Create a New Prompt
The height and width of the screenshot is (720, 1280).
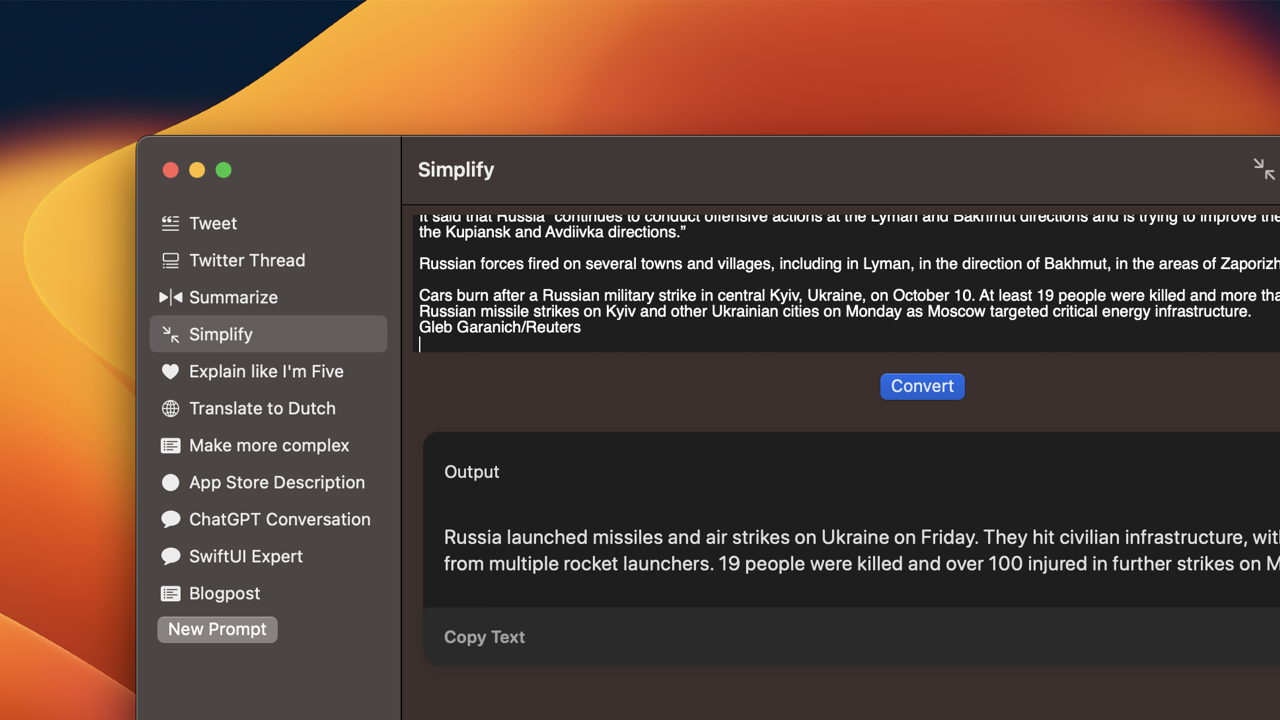[x=217, y=630]
